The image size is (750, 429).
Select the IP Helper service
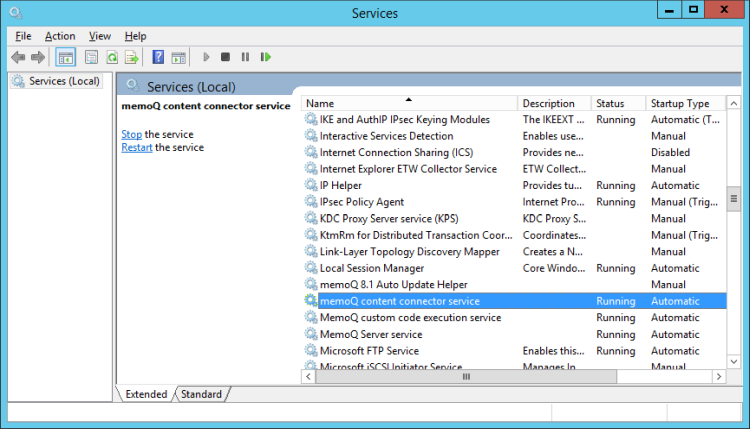point(514,186)
